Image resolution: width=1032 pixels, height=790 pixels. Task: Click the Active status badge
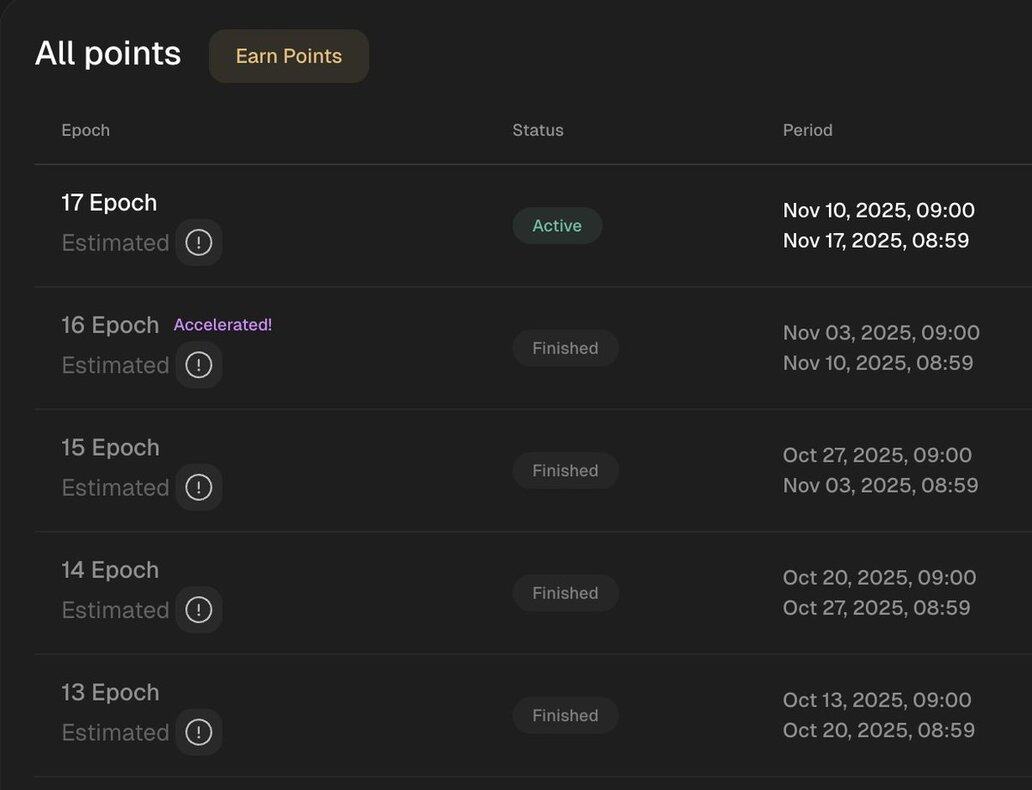coord(557,226)
